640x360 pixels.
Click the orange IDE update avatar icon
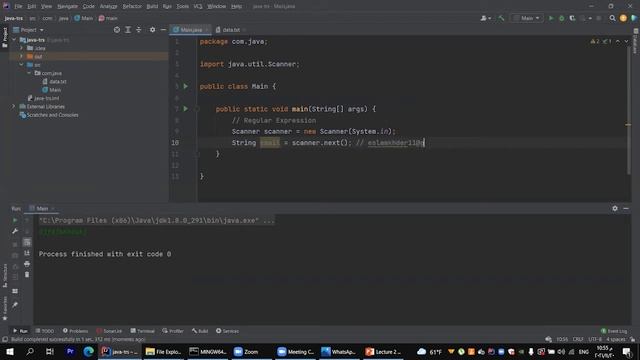(x=623, y=18)
